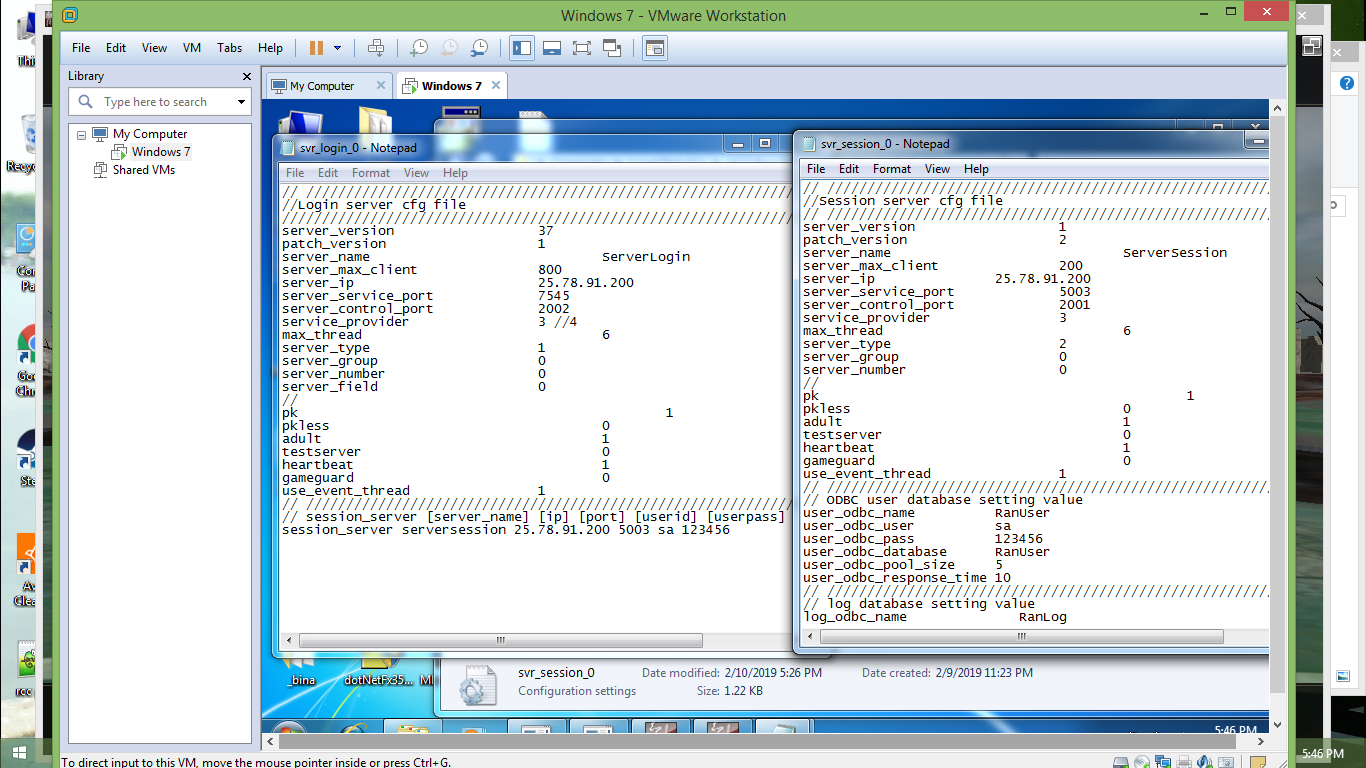Click the svr_session_0 filename in details pane
Screen dimensions: 1366x768
pos(556,673)
